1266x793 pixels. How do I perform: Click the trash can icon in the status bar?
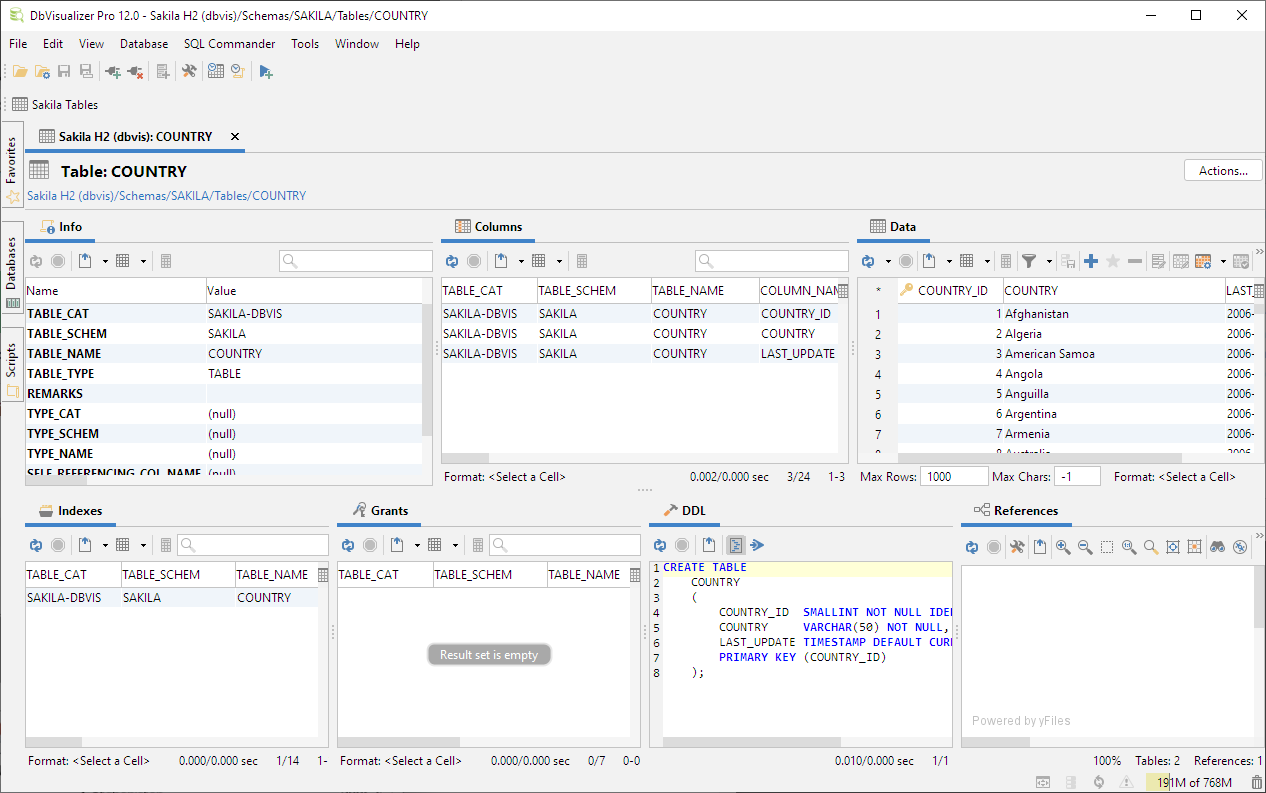[x=1257, y=782]
